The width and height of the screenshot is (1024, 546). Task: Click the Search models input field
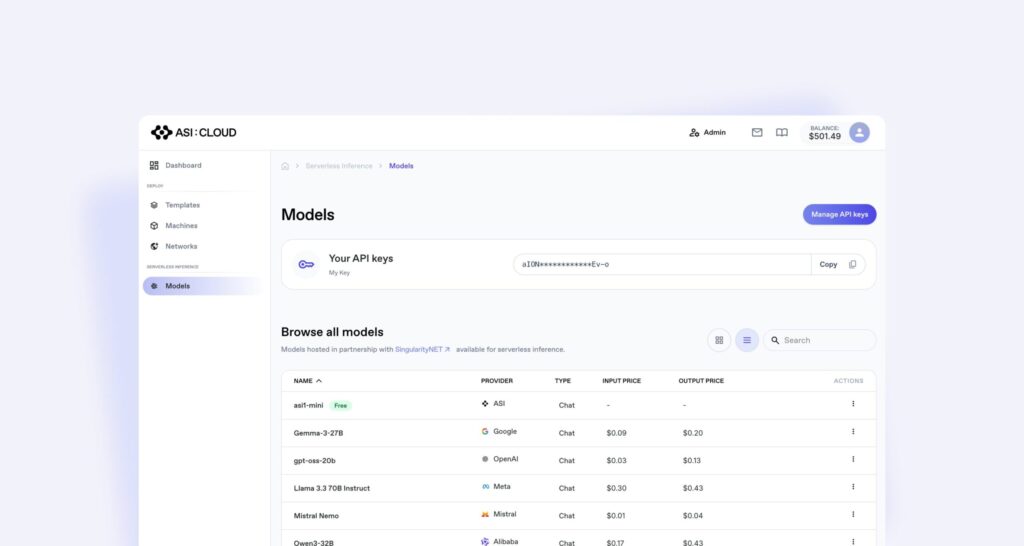tap(825, 340)
